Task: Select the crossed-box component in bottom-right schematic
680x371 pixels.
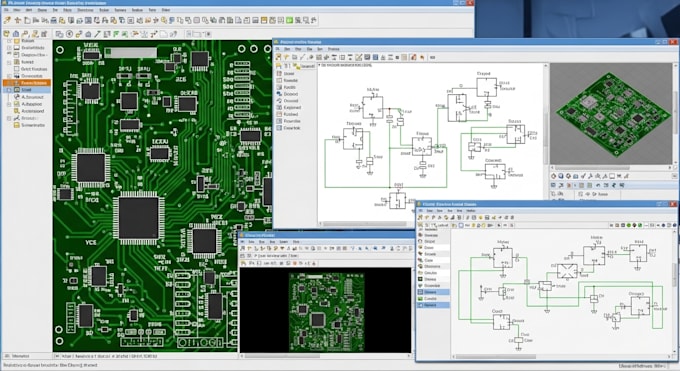Action: tap(567, 271)
